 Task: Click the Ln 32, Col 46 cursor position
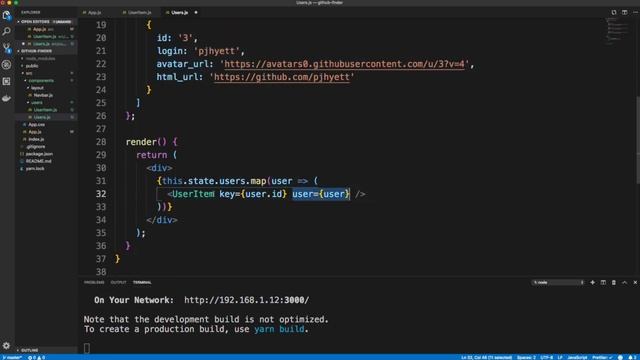486,357
